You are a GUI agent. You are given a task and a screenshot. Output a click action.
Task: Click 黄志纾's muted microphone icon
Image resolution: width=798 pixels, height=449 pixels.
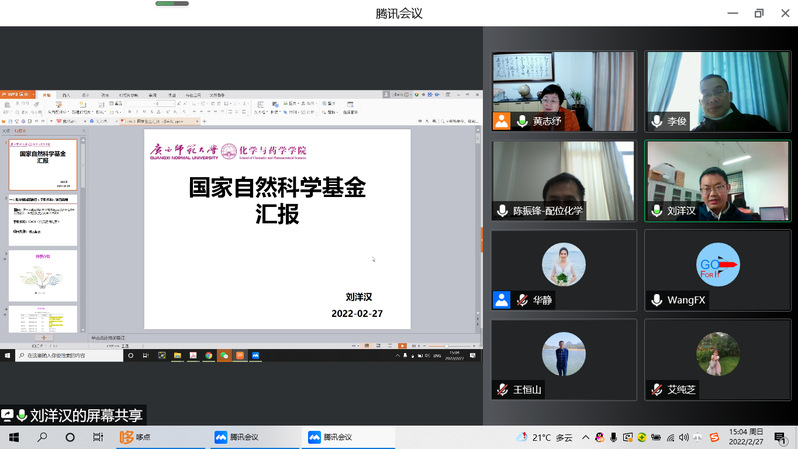pos(522,121)
